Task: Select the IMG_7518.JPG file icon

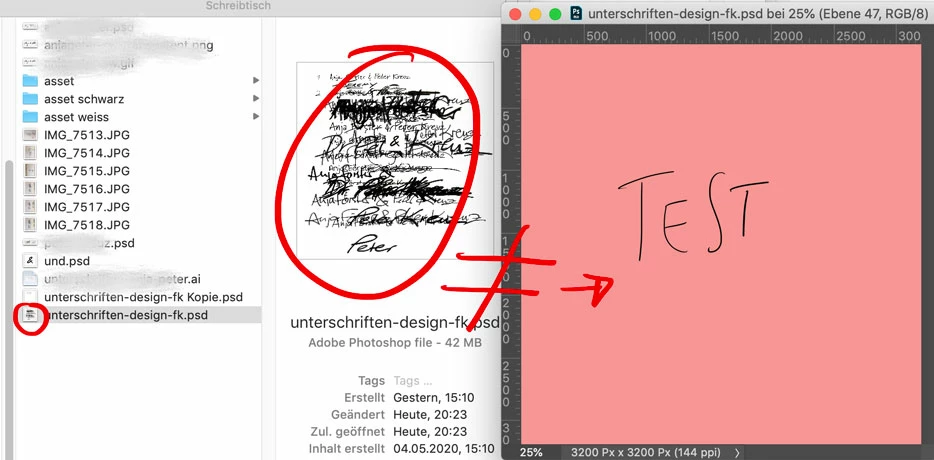Action: (x=30, y=225)
